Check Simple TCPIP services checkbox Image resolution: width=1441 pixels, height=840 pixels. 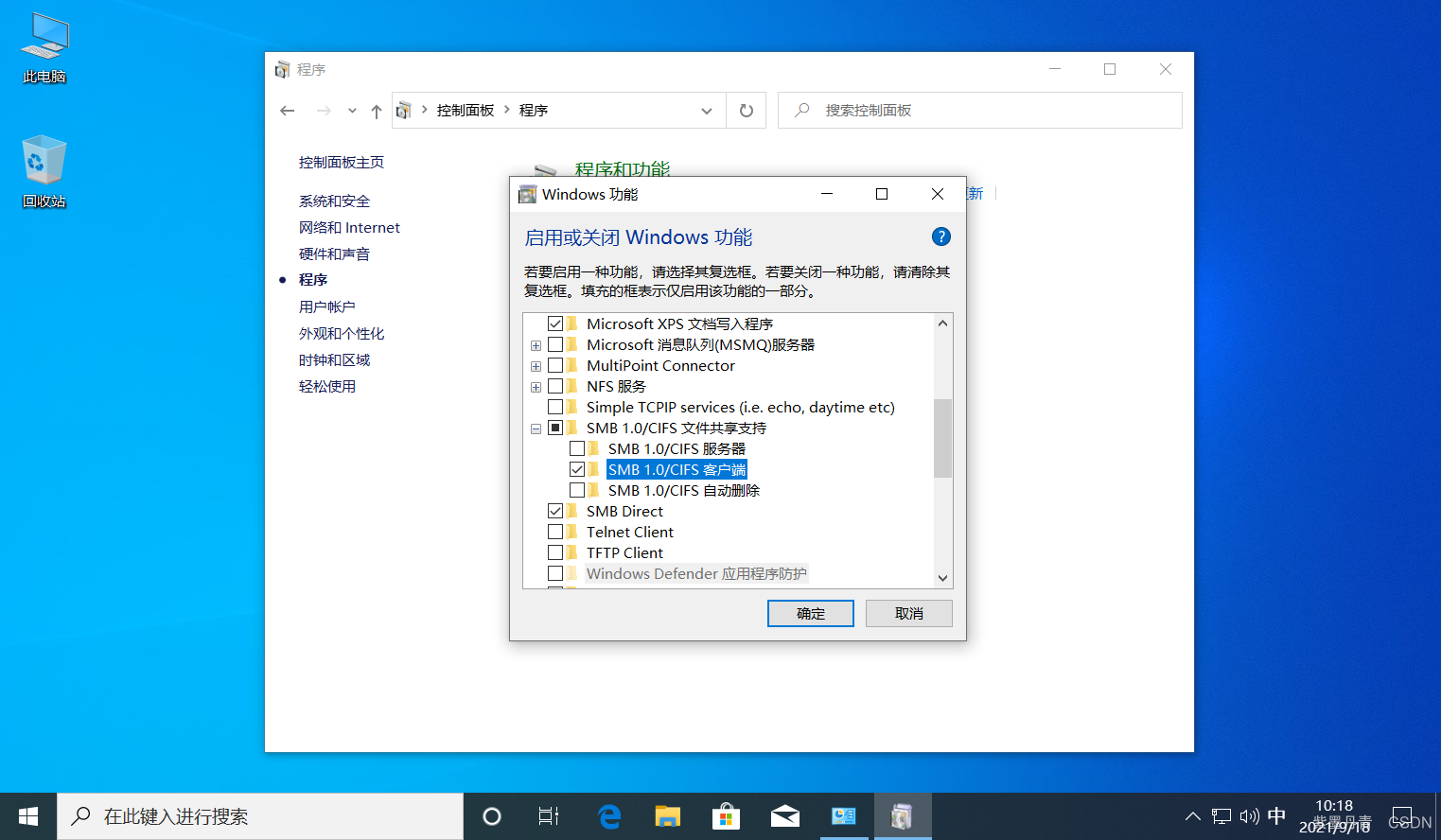coord(555,407)
